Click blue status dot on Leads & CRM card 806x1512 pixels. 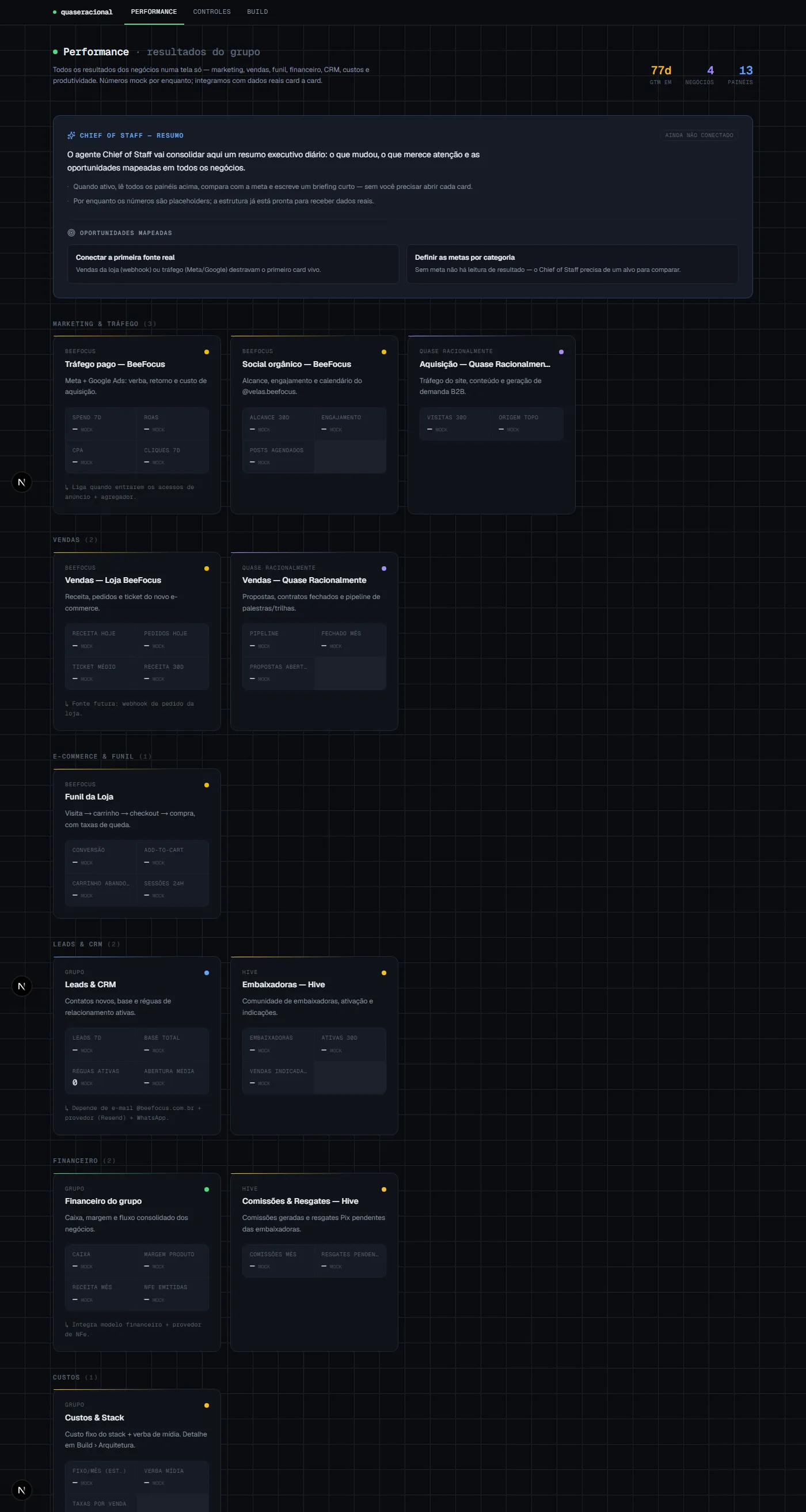coord(207,973)
